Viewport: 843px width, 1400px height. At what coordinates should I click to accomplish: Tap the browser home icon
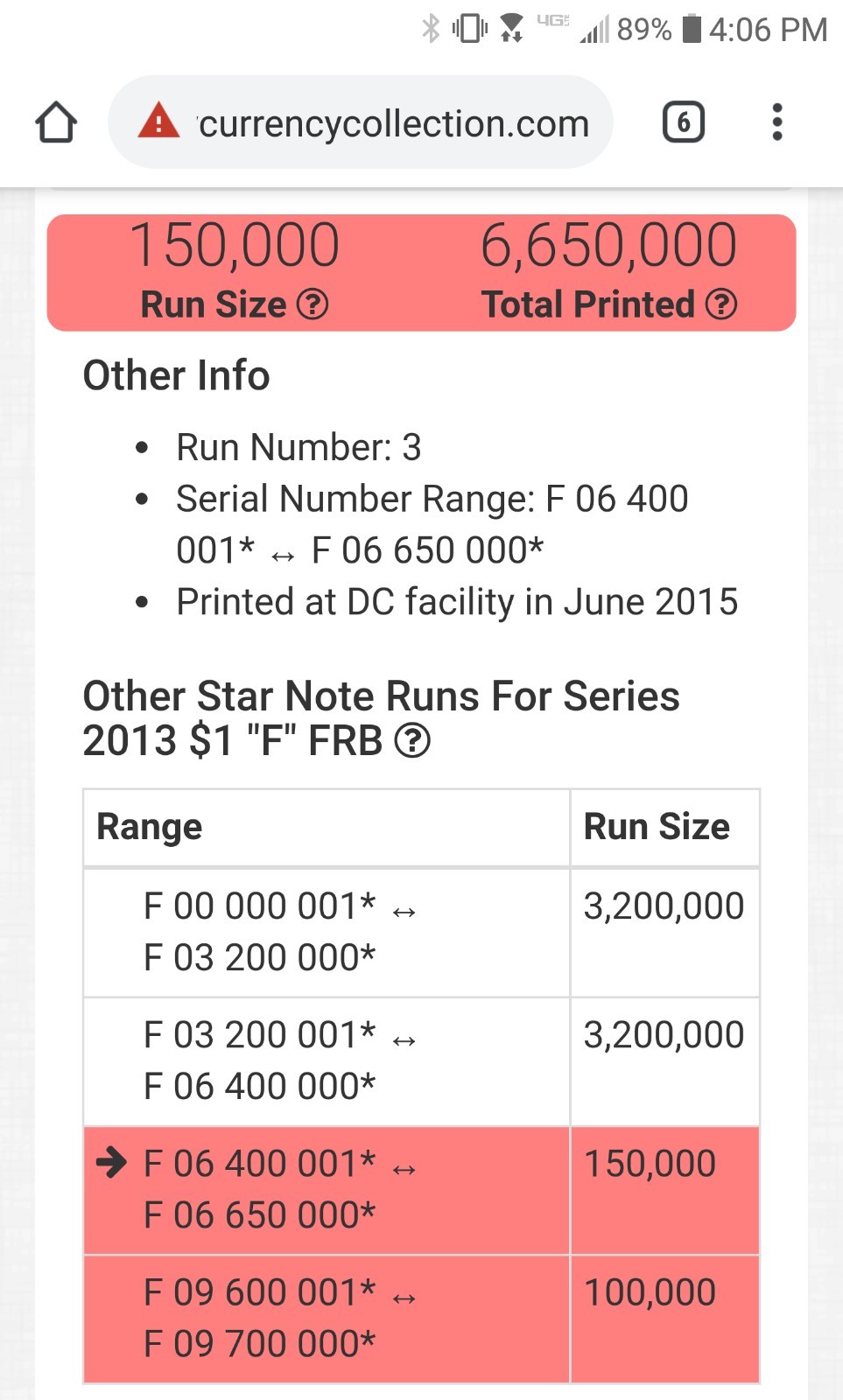point(56,122)
